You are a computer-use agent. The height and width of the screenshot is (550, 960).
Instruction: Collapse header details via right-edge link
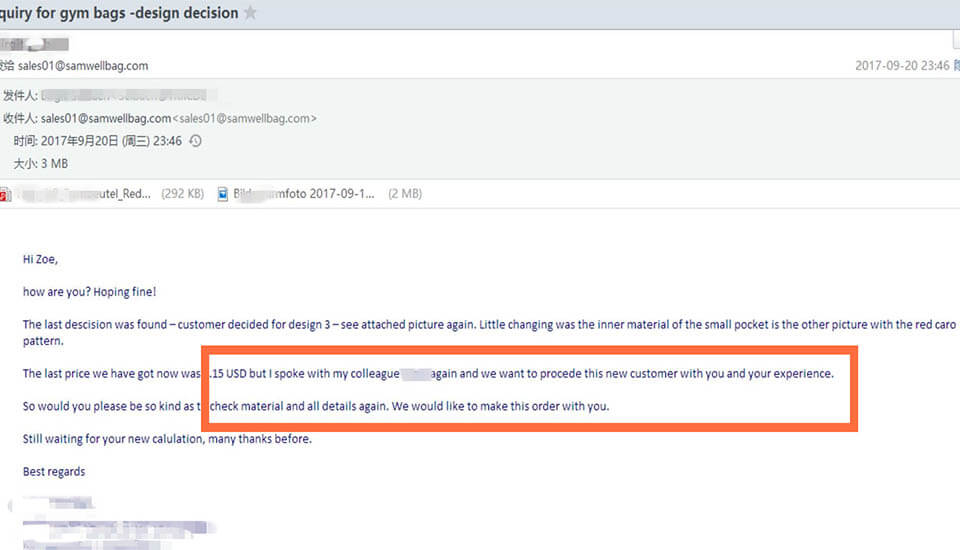click(955, 66)
